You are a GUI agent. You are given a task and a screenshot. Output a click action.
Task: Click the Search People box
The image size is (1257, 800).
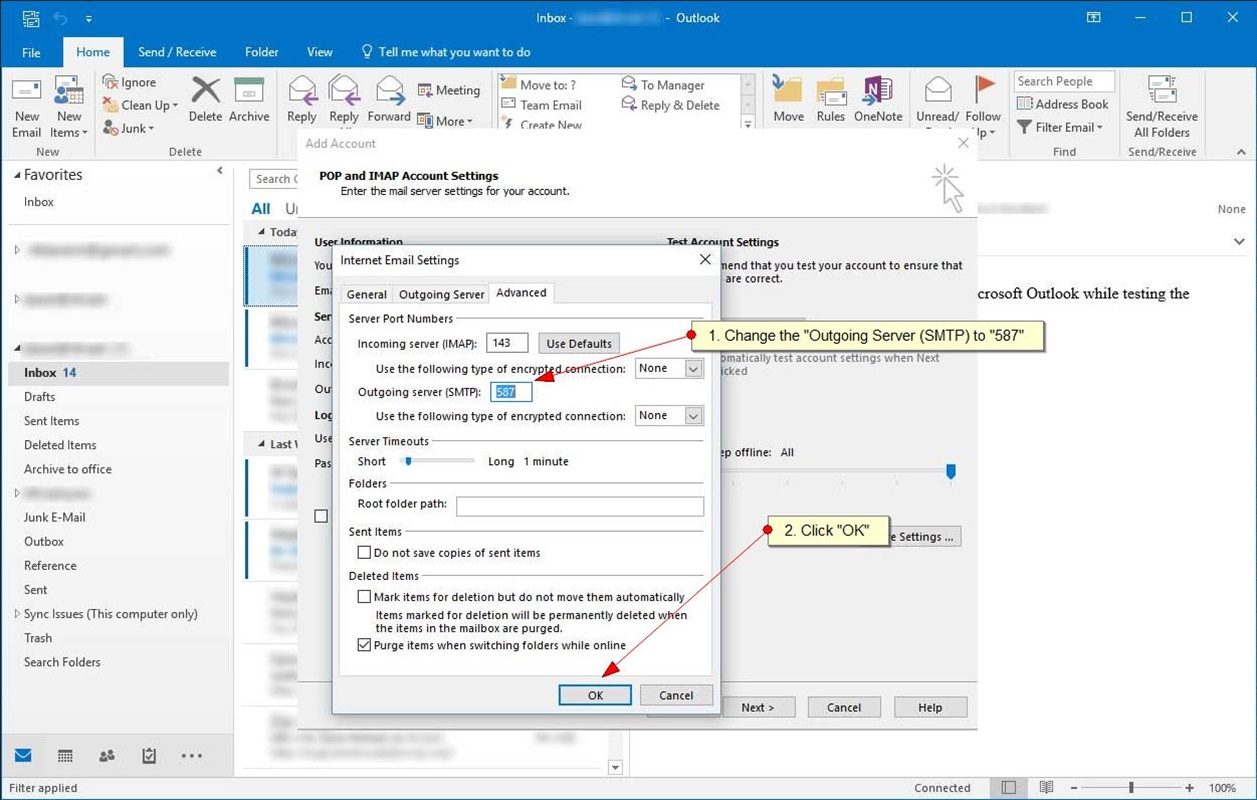[x=1064, y=81]
